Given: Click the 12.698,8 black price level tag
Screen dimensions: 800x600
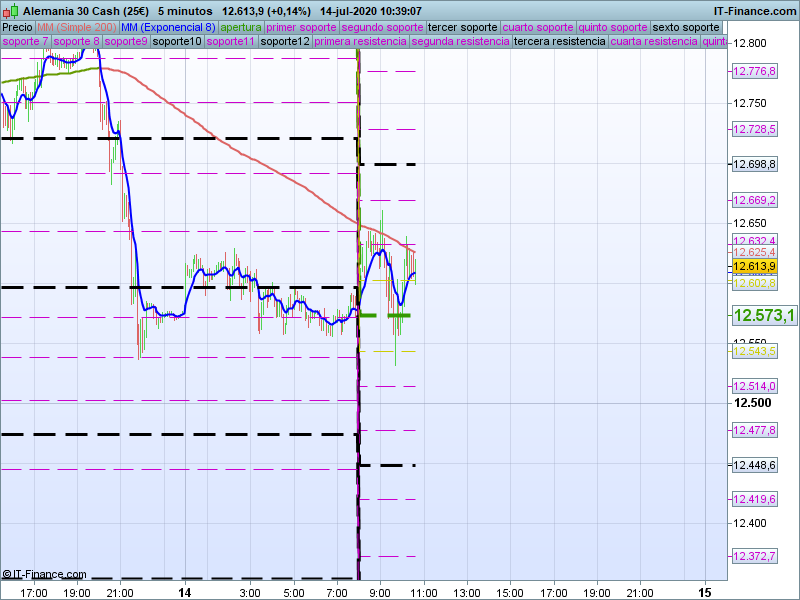Looking at the screenshot, I should 754,164.
